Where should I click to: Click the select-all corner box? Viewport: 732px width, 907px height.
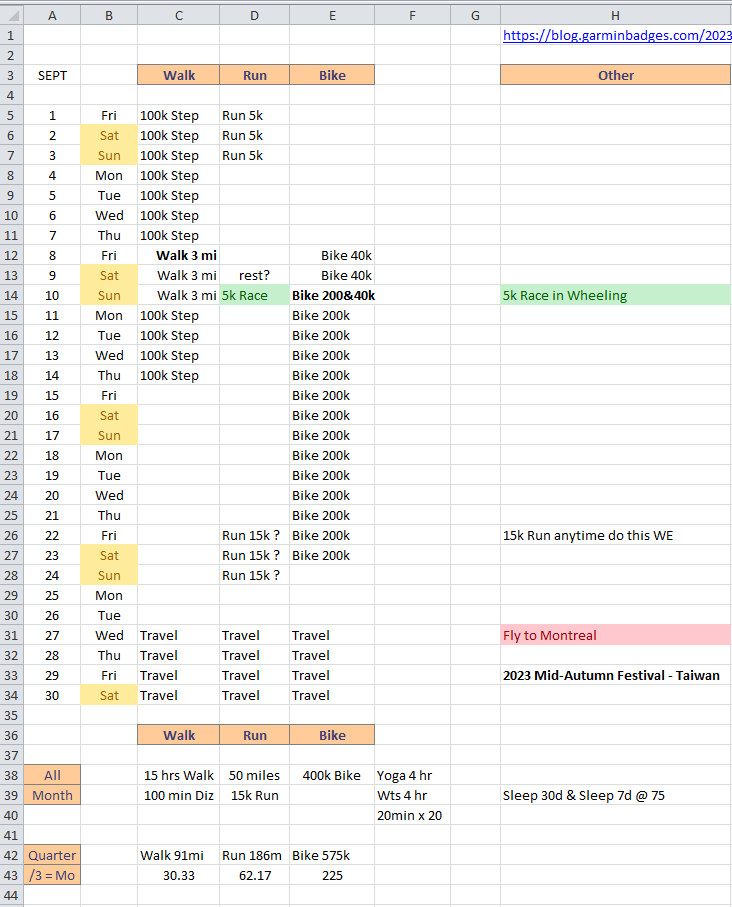coord(11,14)
